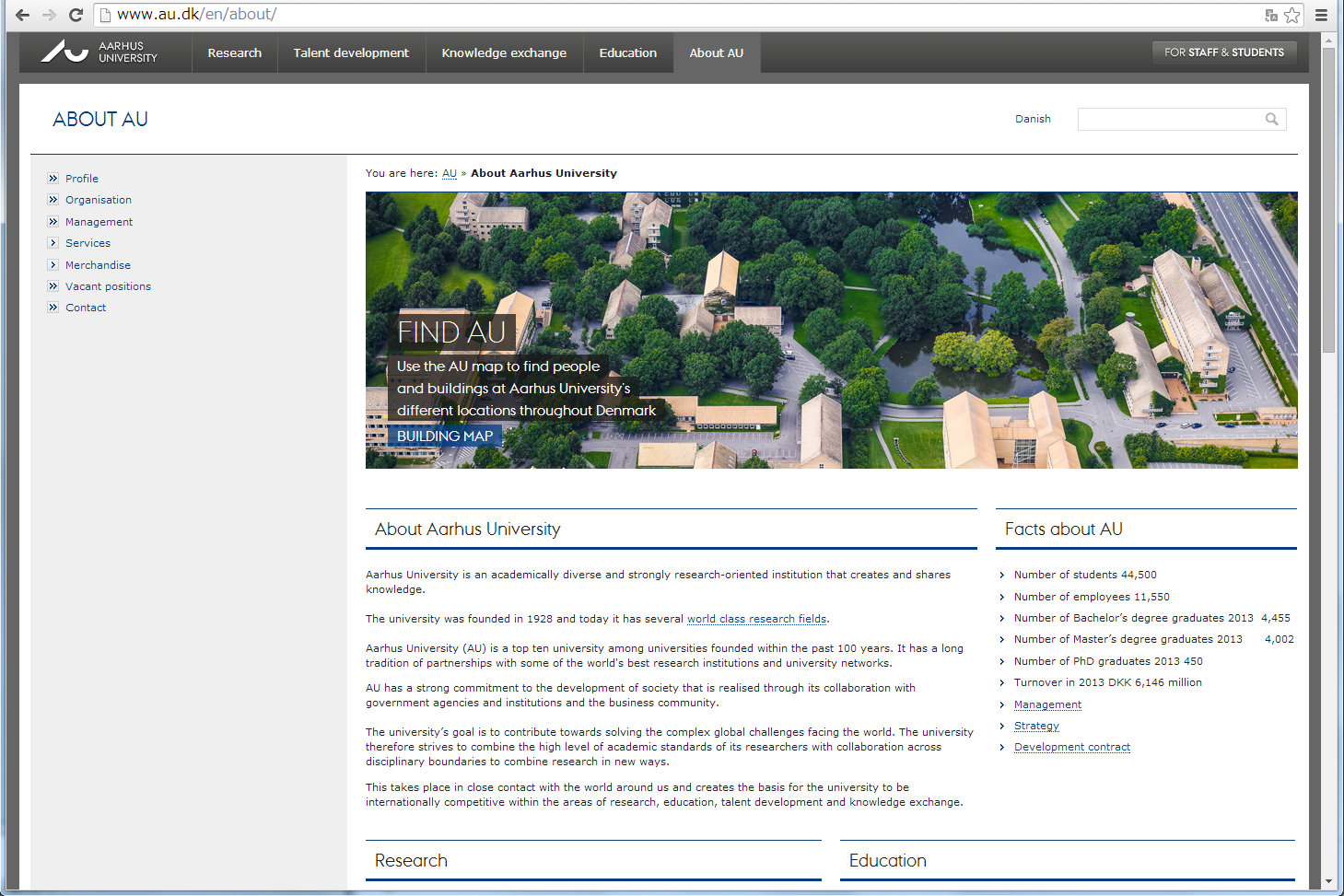The image size is (1344, 896).
Task: Click the Facts about AU heading
Action: click(1064, 529)
